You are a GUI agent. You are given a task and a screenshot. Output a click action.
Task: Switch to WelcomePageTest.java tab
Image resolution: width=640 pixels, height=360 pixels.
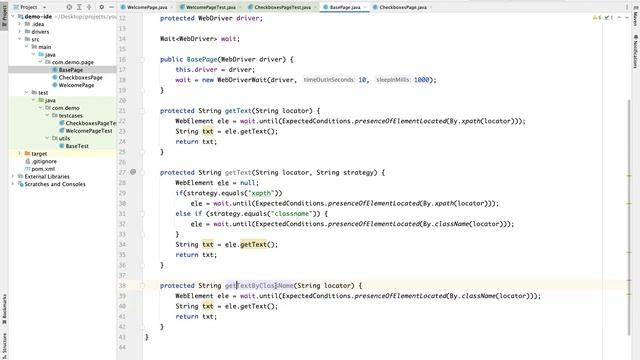(x=211, y=7)
